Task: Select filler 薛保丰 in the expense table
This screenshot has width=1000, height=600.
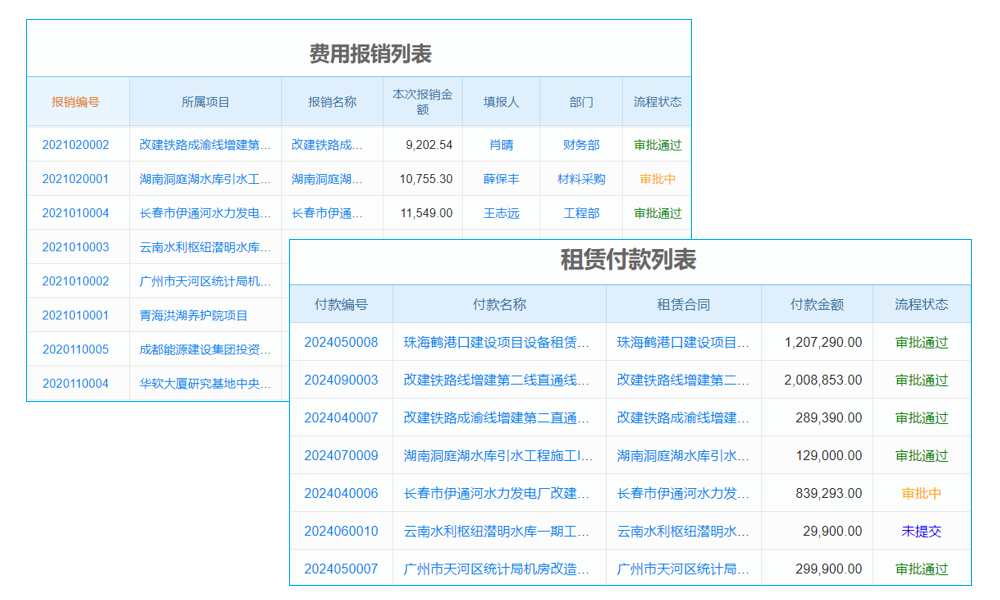Action: (x=500, y=179)
